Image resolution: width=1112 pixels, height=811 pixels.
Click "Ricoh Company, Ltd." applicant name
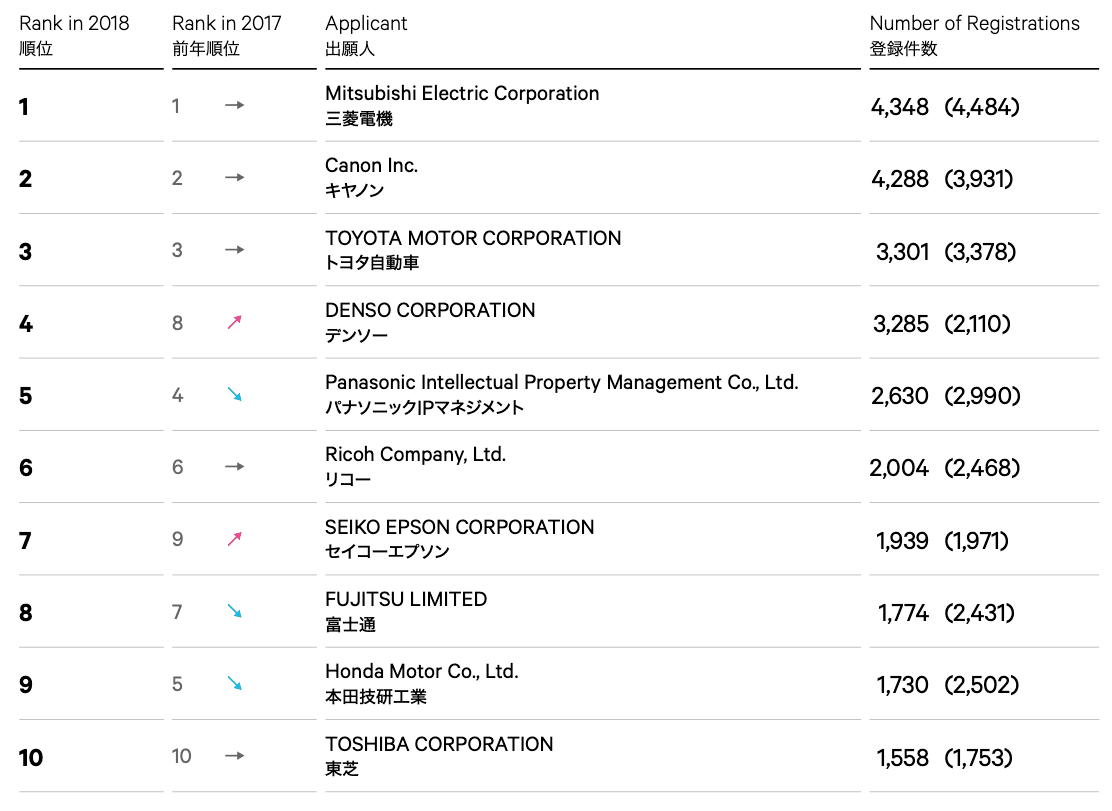416,454
